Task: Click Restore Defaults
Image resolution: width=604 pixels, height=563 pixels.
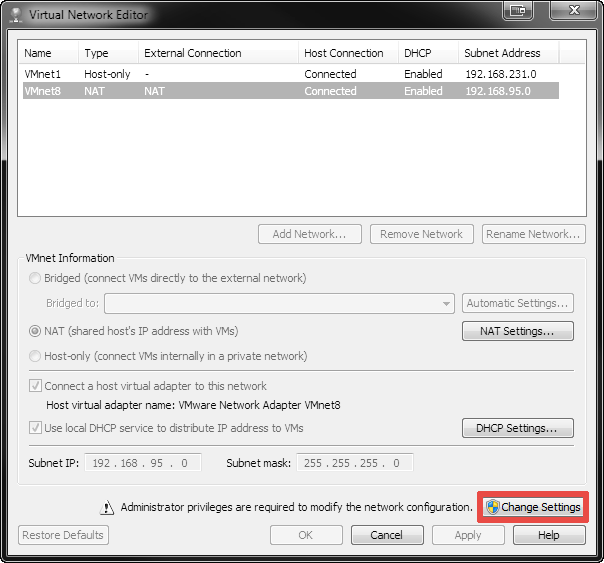Action: [63, 535]
